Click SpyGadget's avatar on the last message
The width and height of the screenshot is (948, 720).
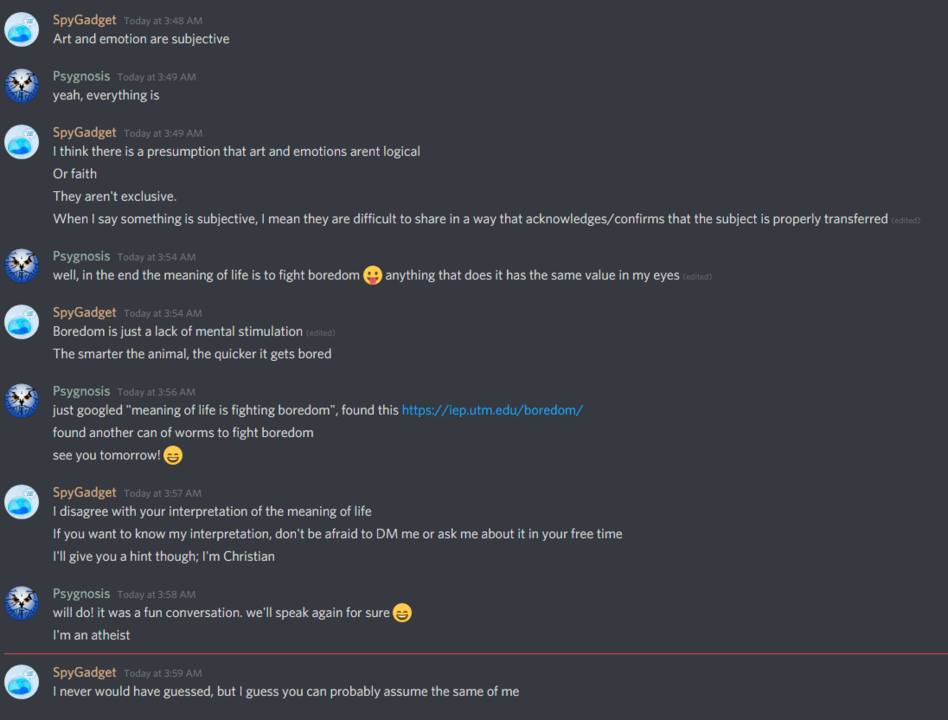21,682
